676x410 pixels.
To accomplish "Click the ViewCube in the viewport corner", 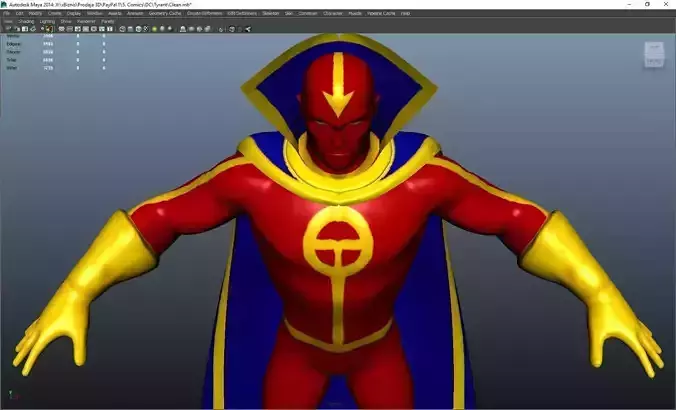I will [654, 55].
